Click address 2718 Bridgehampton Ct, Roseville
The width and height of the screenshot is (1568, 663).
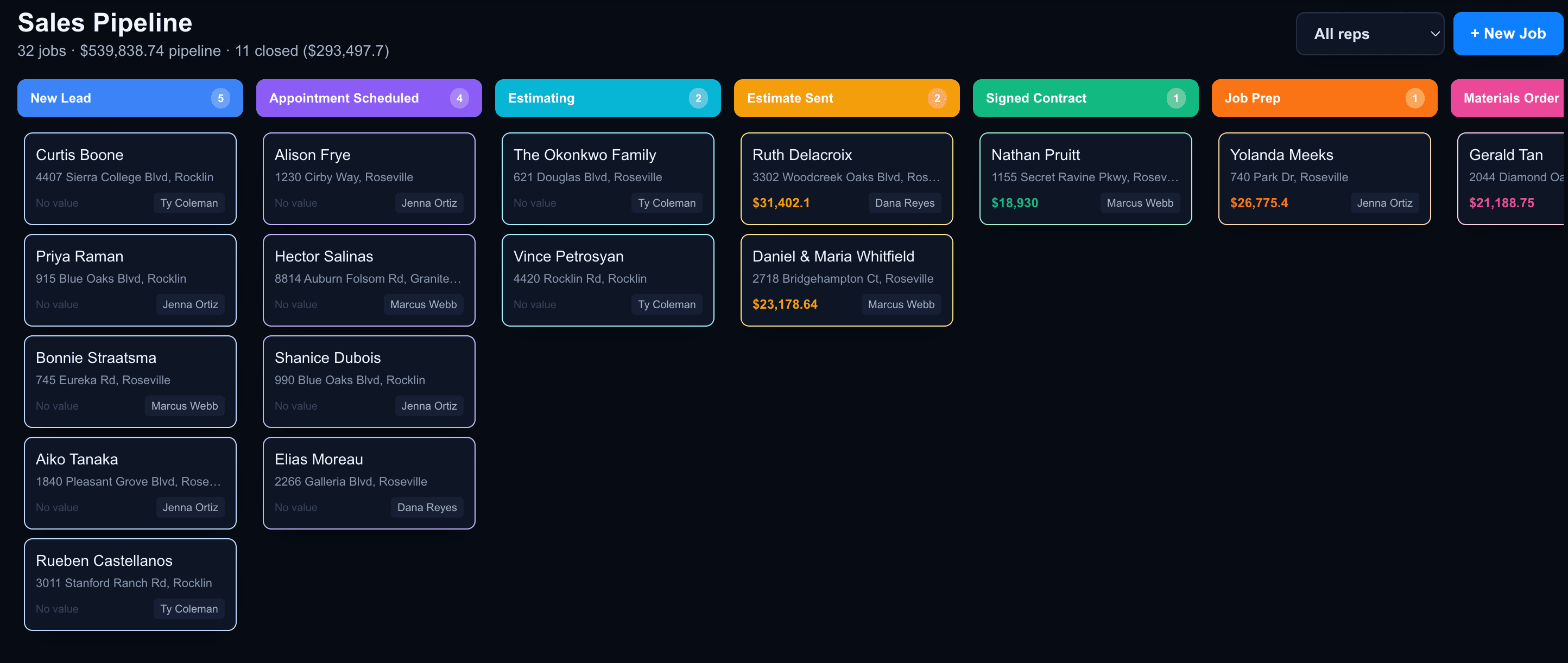pyautogui.click(x=843, y=279)
